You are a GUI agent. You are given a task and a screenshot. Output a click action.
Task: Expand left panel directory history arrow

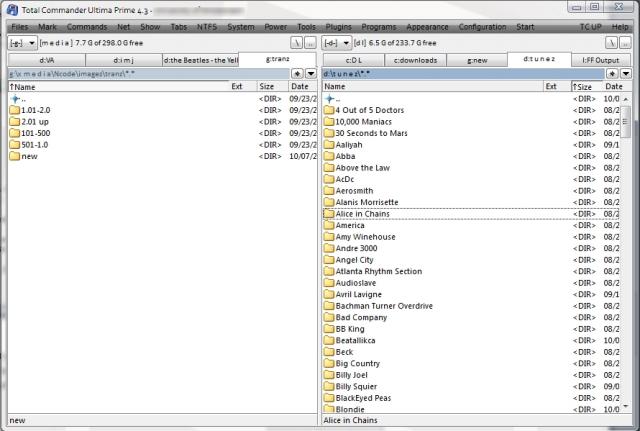[x=311, y=73]
